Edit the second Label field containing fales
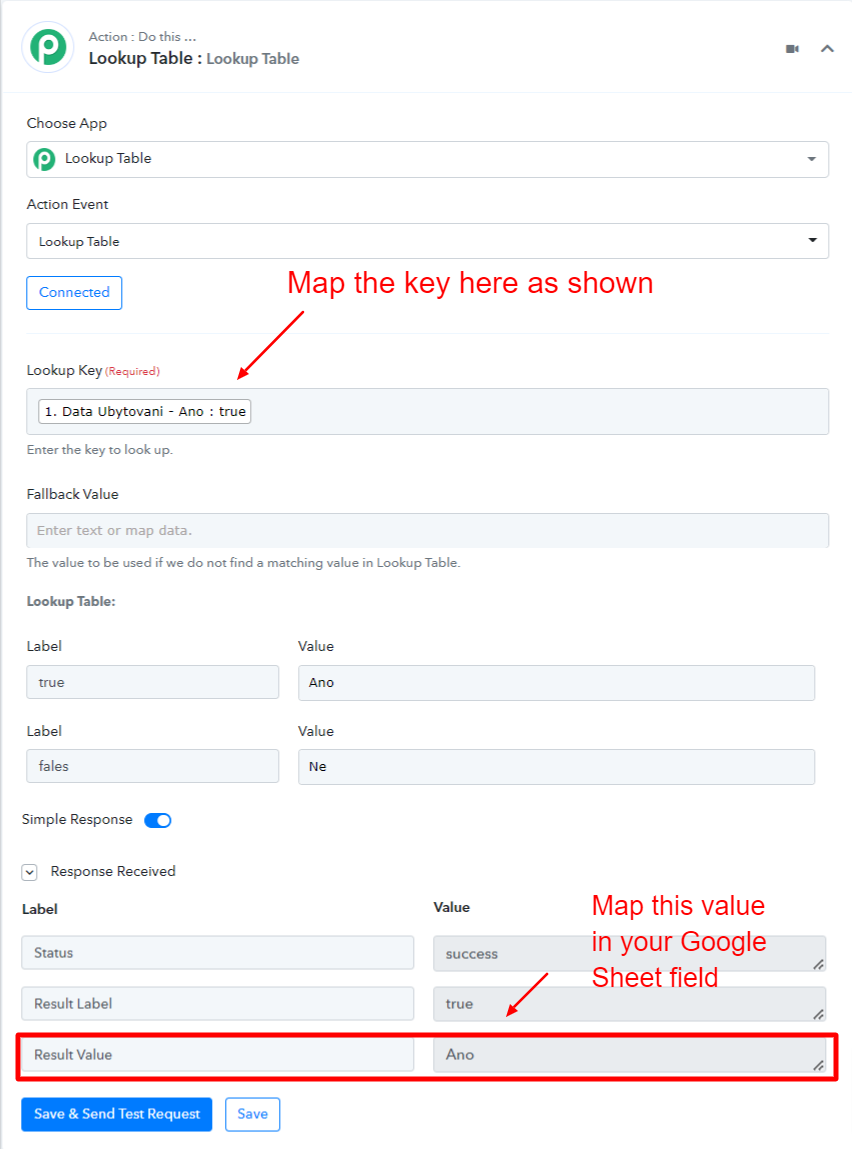Screen dimensions: 852x1149 tap(152, 766)
